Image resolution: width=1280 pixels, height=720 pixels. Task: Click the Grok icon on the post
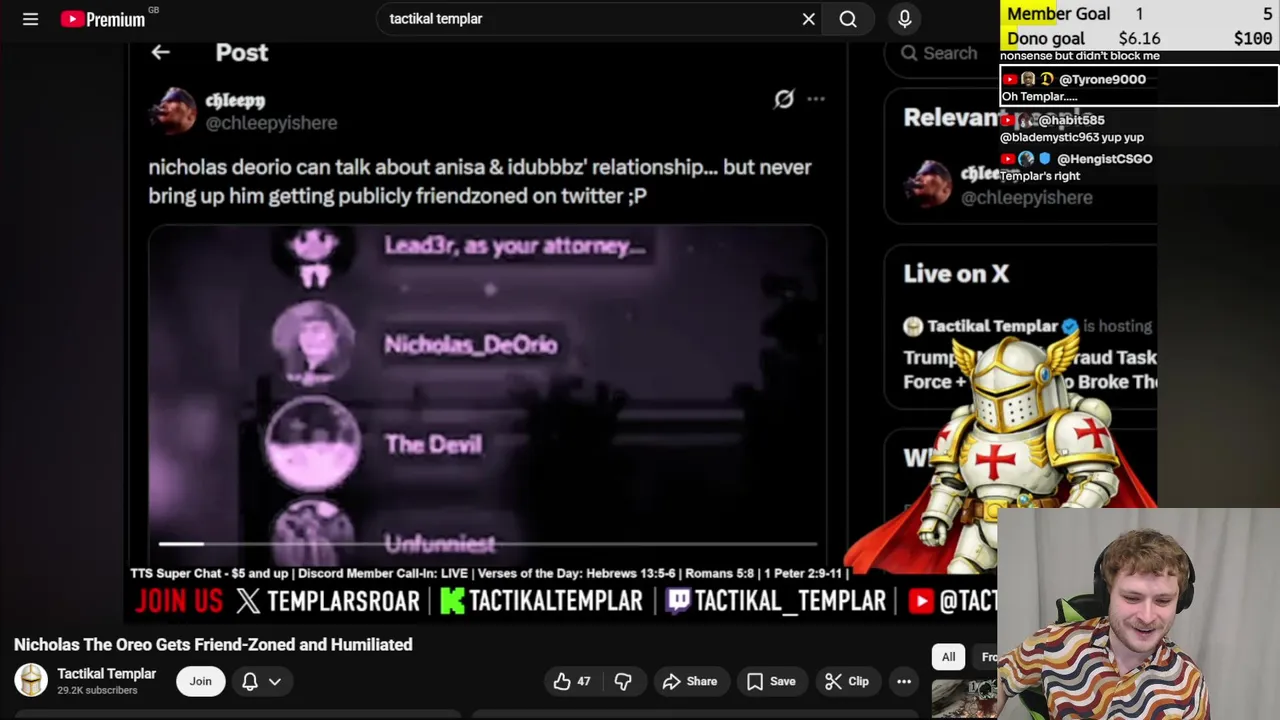[784, 99]
